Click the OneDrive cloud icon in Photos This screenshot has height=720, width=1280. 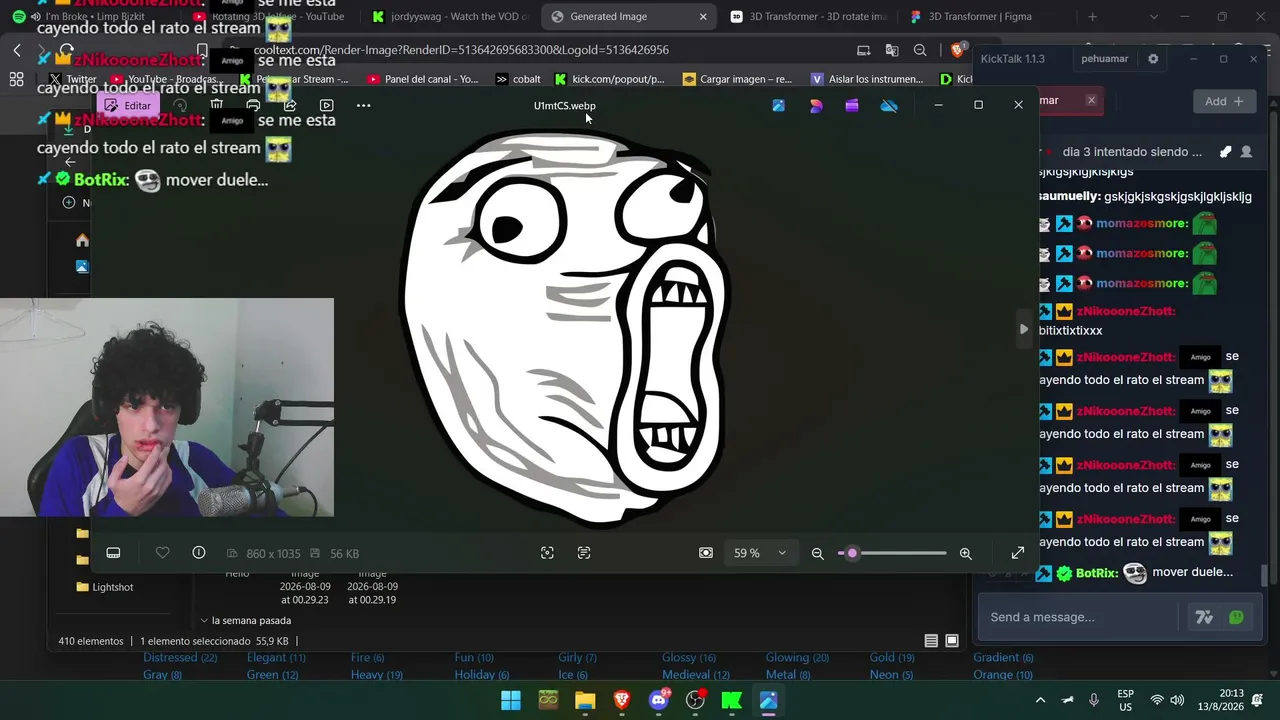click(x=889, y=105)
